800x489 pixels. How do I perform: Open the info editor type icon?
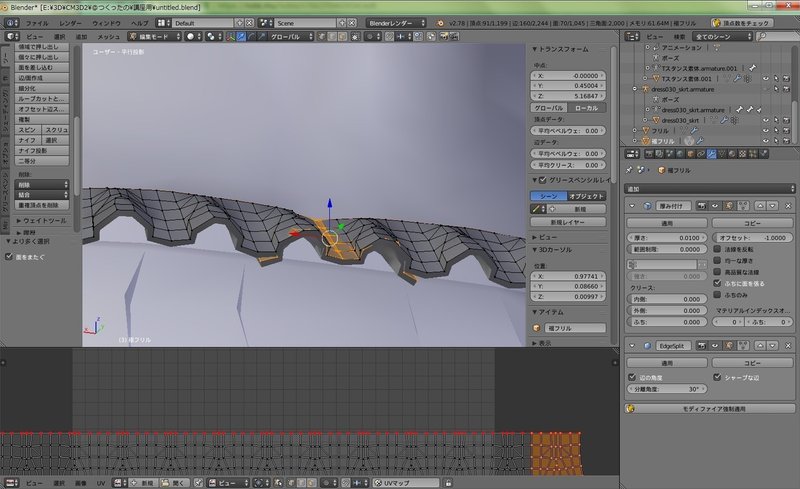coord(12,23)
